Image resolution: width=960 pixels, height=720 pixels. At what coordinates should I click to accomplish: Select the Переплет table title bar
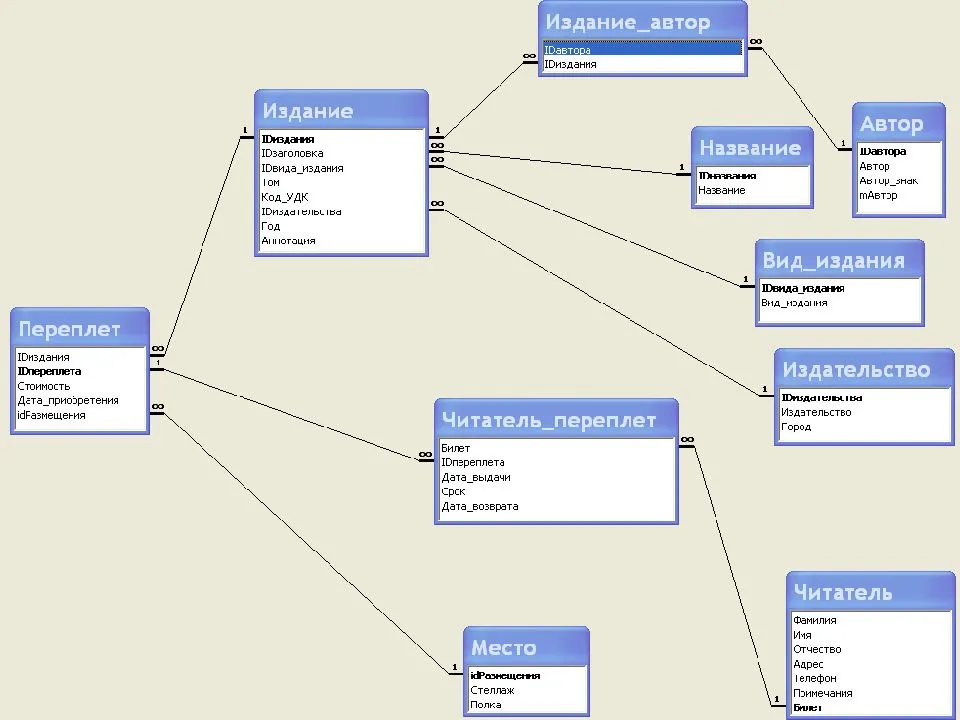tap(80, 328)
